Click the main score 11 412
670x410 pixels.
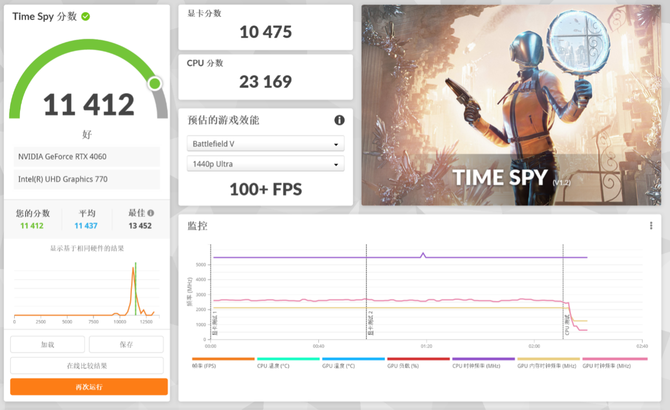click(x=89, y=105)
